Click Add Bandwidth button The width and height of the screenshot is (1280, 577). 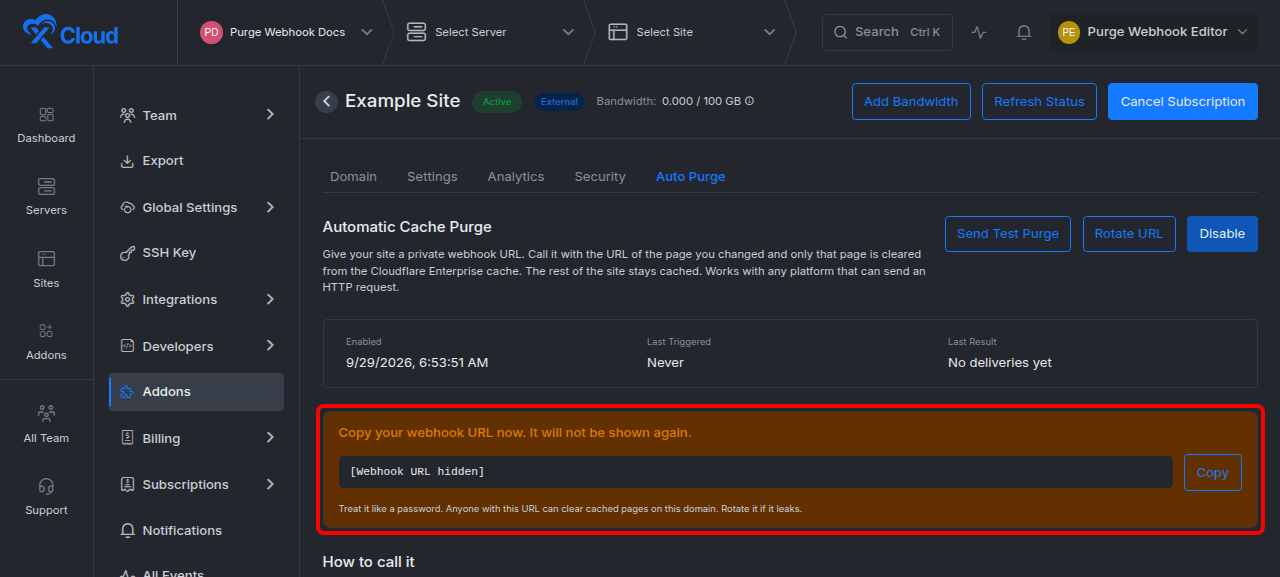(911, 101)
